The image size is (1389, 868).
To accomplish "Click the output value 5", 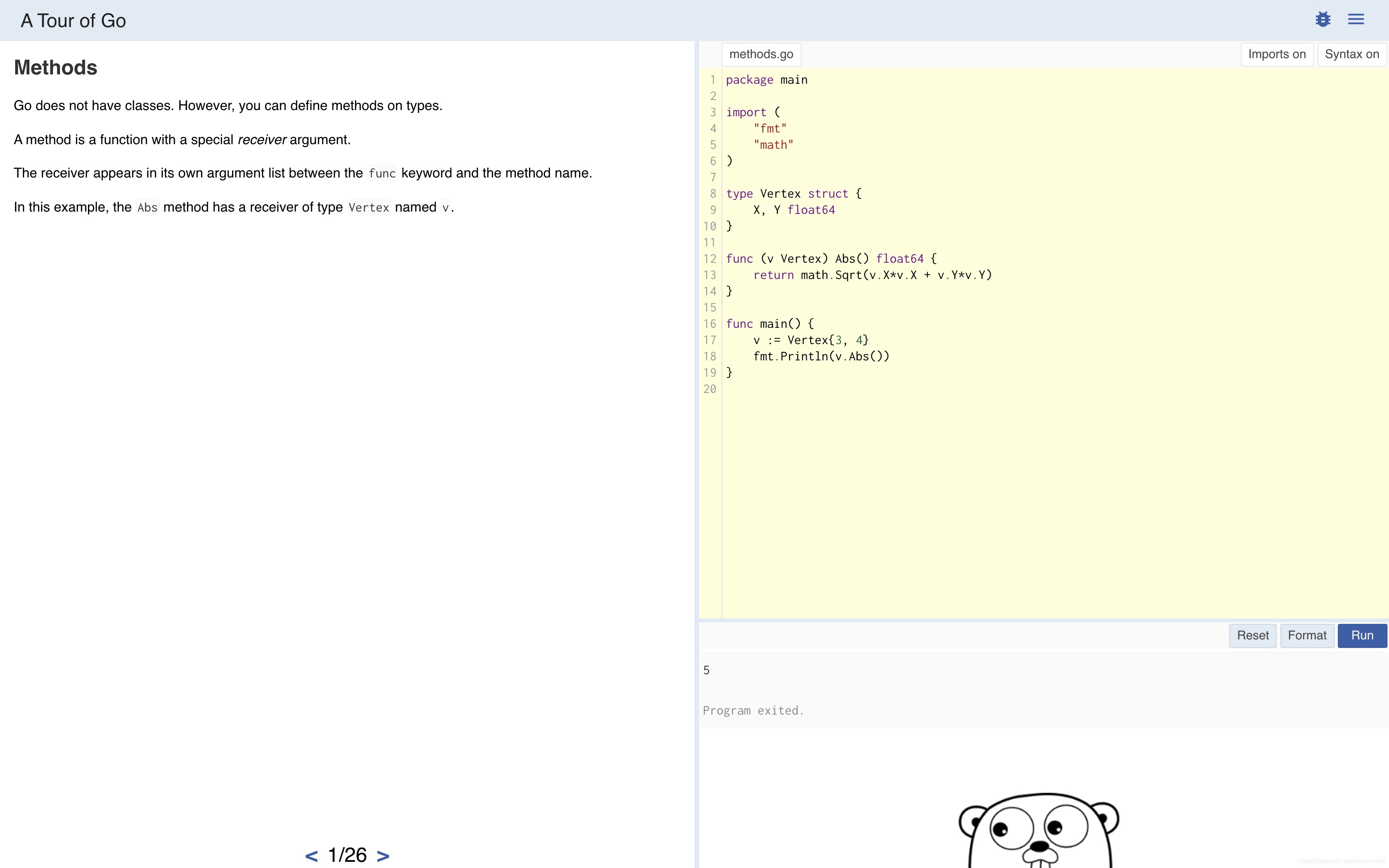I will point(707,670).
